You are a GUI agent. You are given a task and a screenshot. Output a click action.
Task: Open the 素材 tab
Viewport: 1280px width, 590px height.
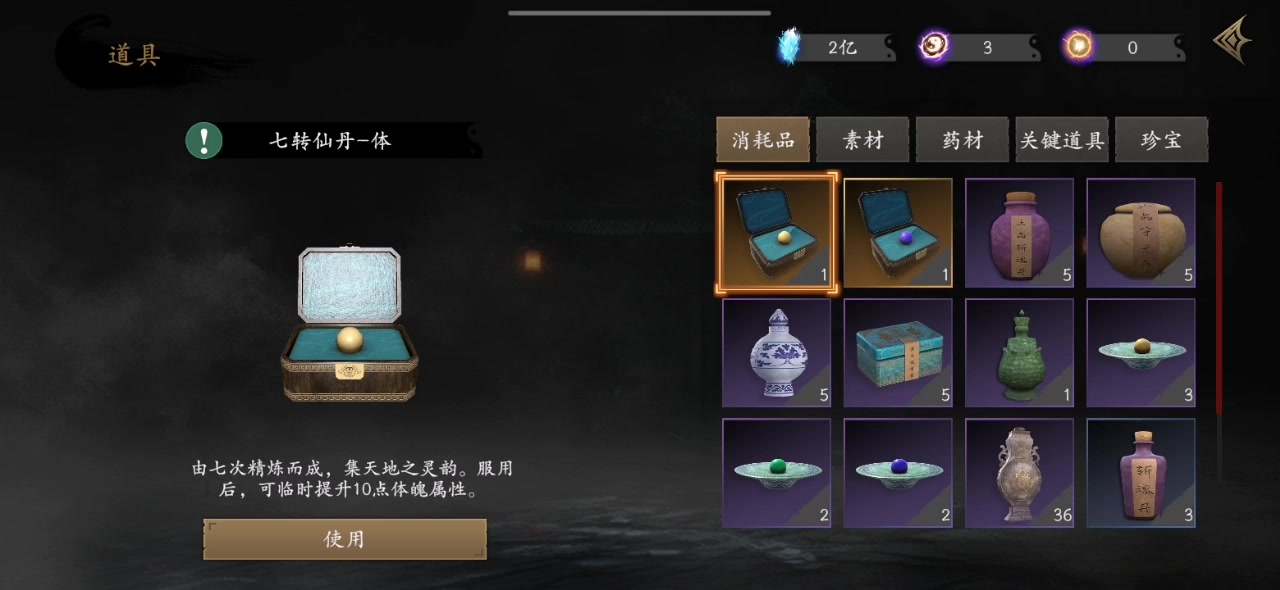point(863,140)
